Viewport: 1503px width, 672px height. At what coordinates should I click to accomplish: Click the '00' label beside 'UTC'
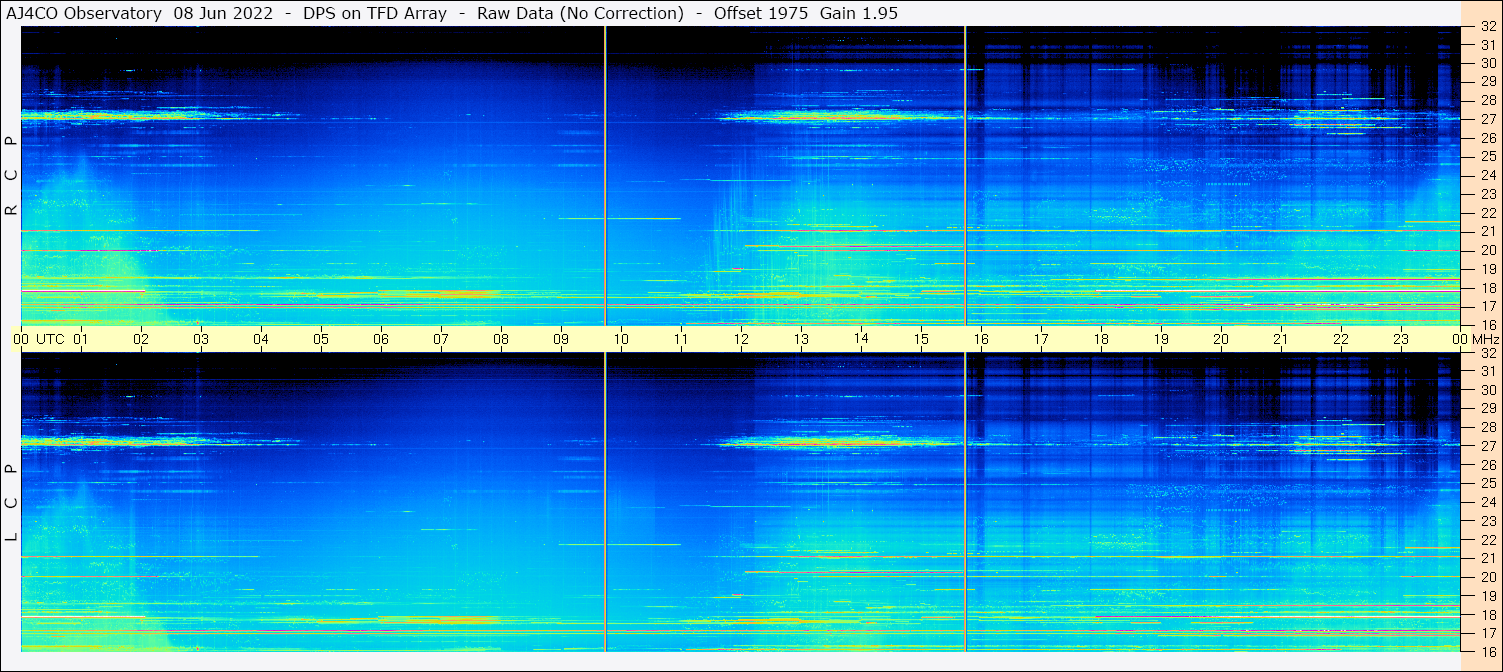pos(21,339)
